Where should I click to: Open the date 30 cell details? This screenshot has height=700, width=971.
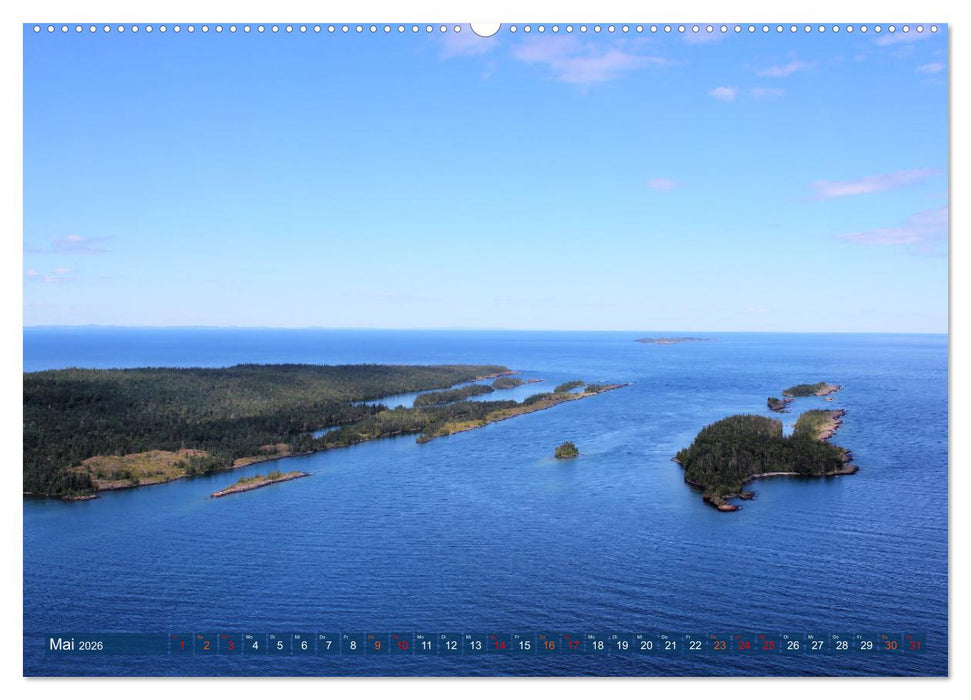(889, 644)
